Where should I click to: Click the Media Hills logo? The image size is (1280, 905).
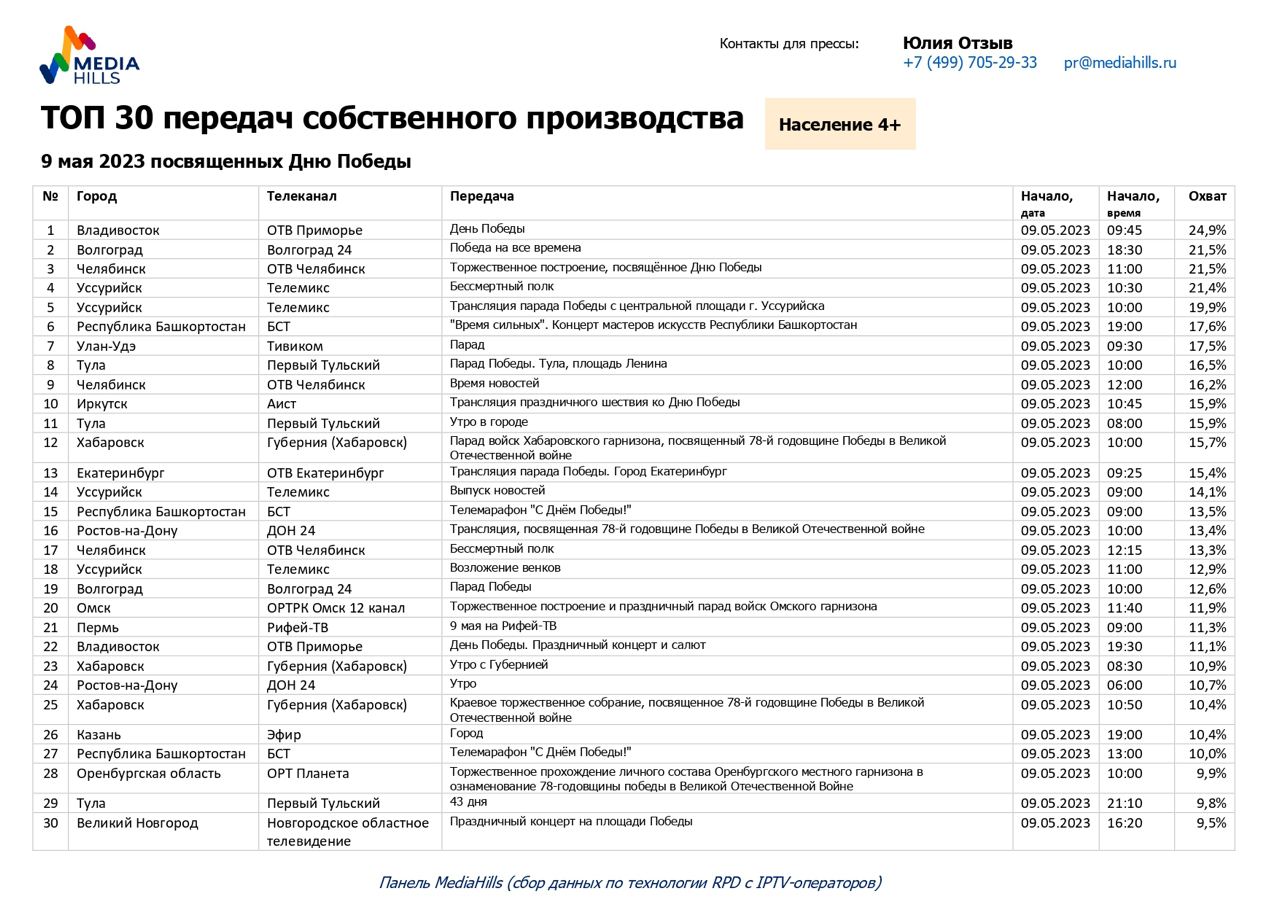(x=89, y=57)
